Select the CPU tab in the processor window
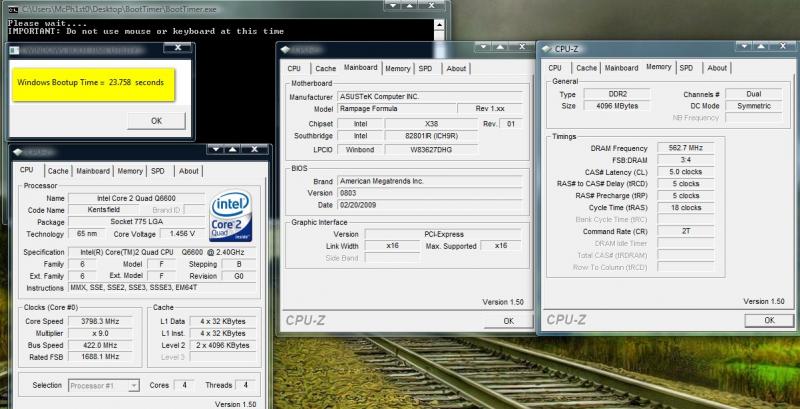The image size is (800, 409). click(27, 170)
